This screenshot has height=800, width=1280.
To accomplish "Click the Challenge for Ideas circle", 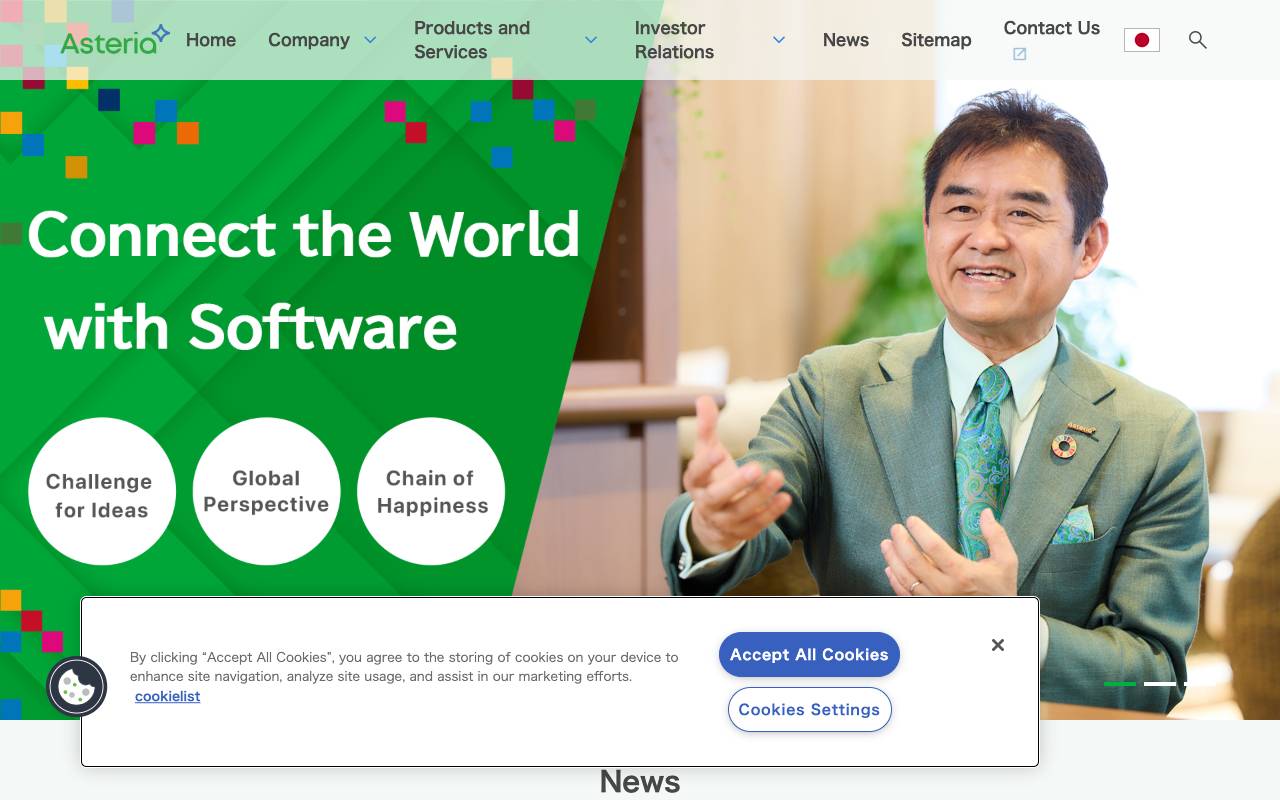I will pyautogui.click(x=101, y=492).
